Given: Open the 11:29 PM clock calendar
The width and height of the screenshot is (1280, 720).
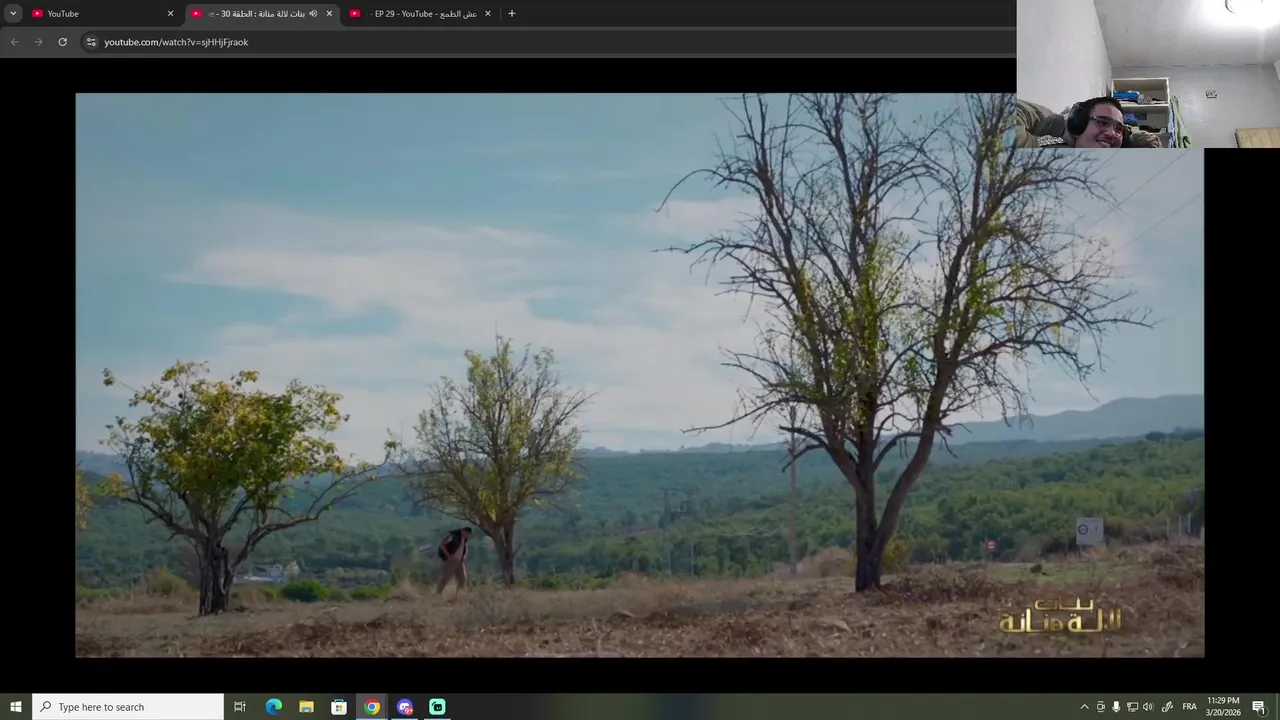Looking at the screenshot, I should pyautogui.click(x=1223, y=707).
